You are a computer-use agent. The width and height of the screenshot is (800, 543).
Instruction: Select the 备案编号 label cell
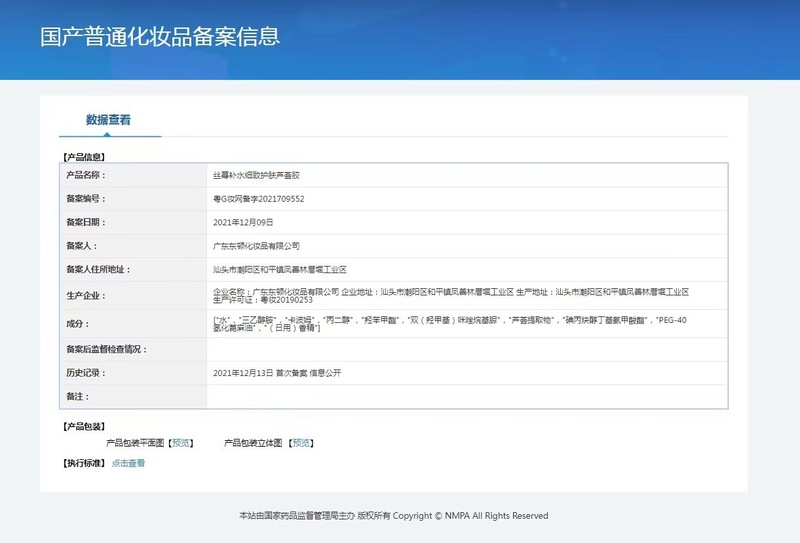pos(133,199)
